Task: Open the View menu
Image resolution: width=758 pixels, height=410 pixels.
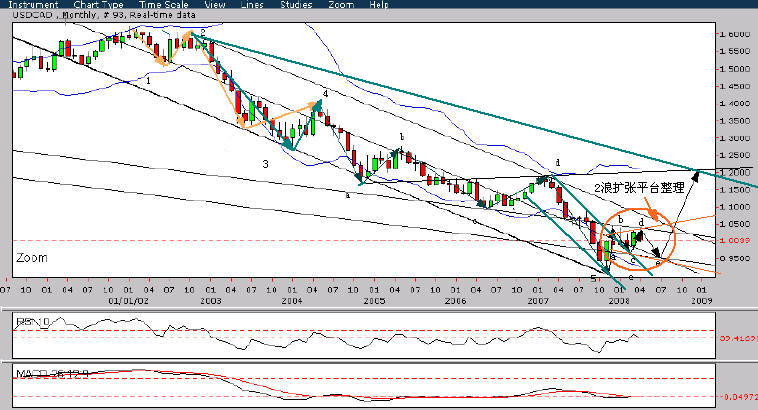Action: (x=215, y=4)
